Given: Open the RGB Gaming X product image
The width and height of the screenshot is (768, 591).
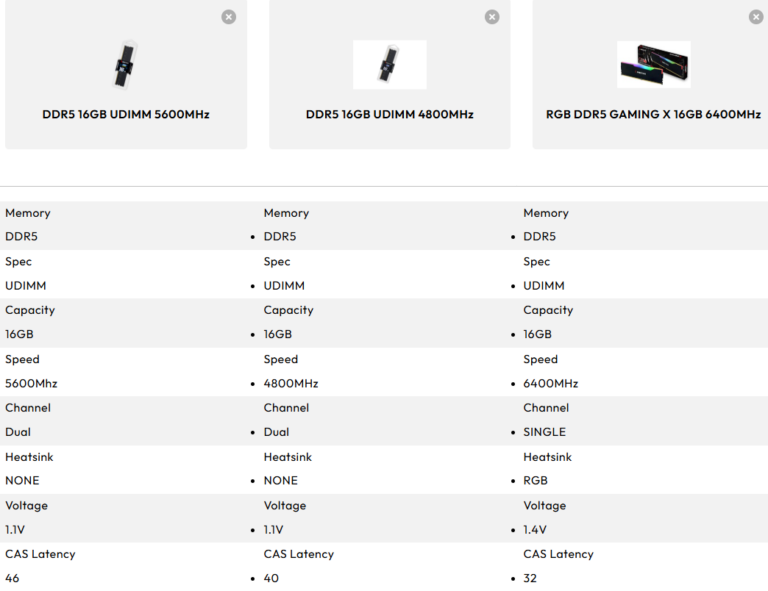Looking at the screenshot, I should 653,65.
